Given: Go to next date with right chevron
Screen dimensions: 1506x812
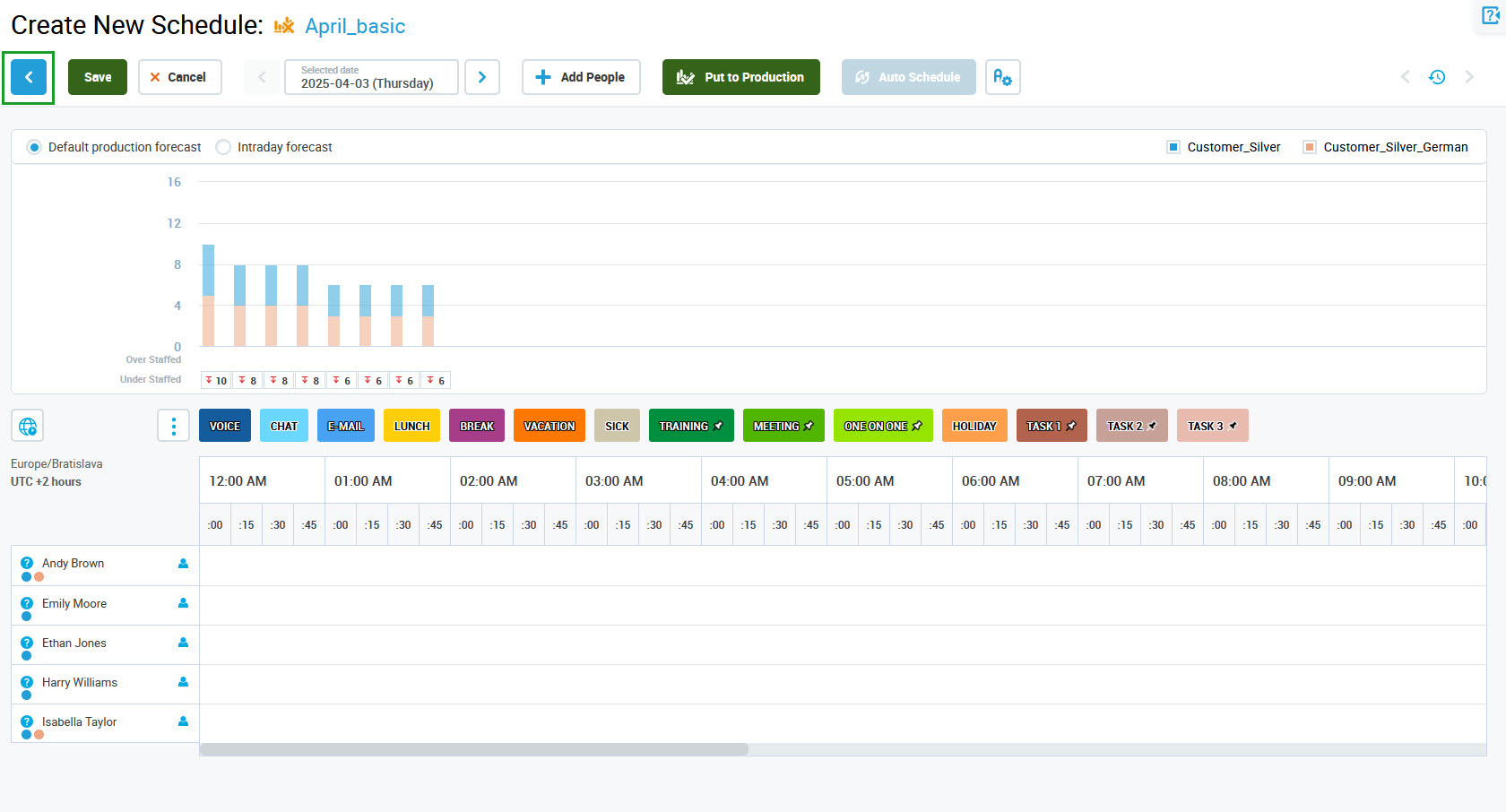Looking at the screenshot, I should [482, 77].
